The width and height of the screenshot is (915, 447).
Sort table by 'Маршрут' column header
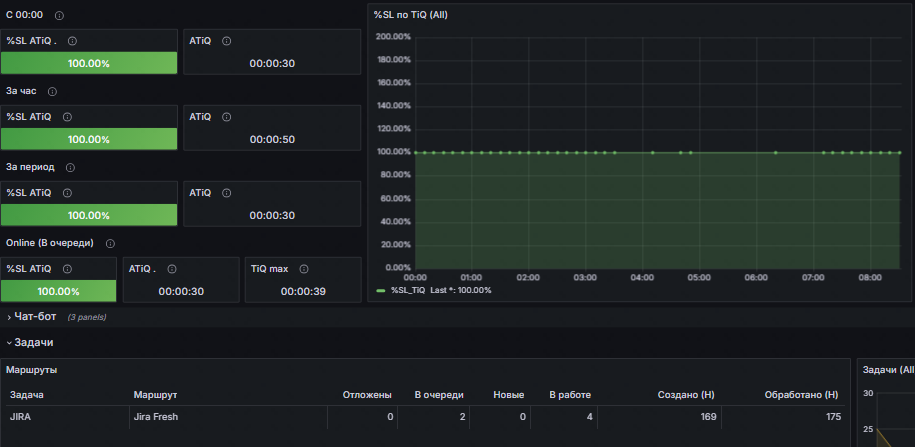pyautogui.click(x=155, y=395)
